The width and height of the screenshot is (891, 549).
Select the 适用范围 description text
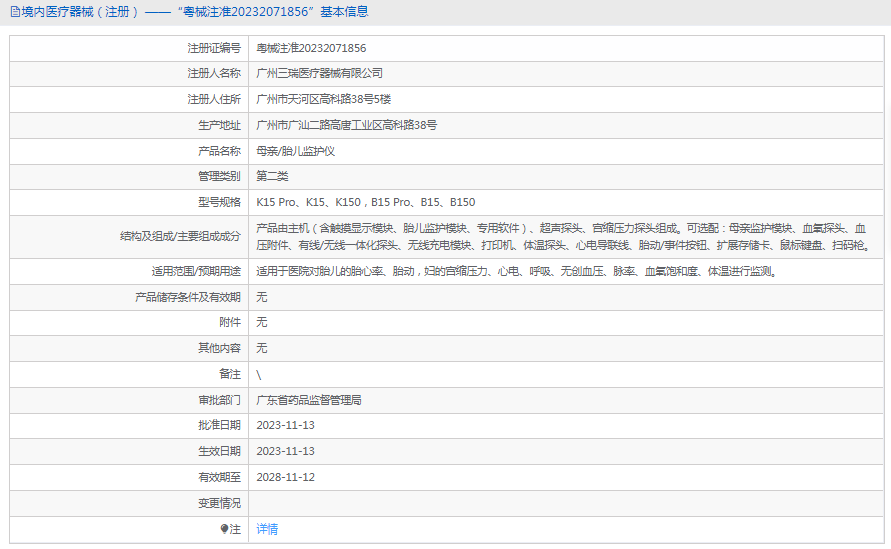[x=516, y=271]
